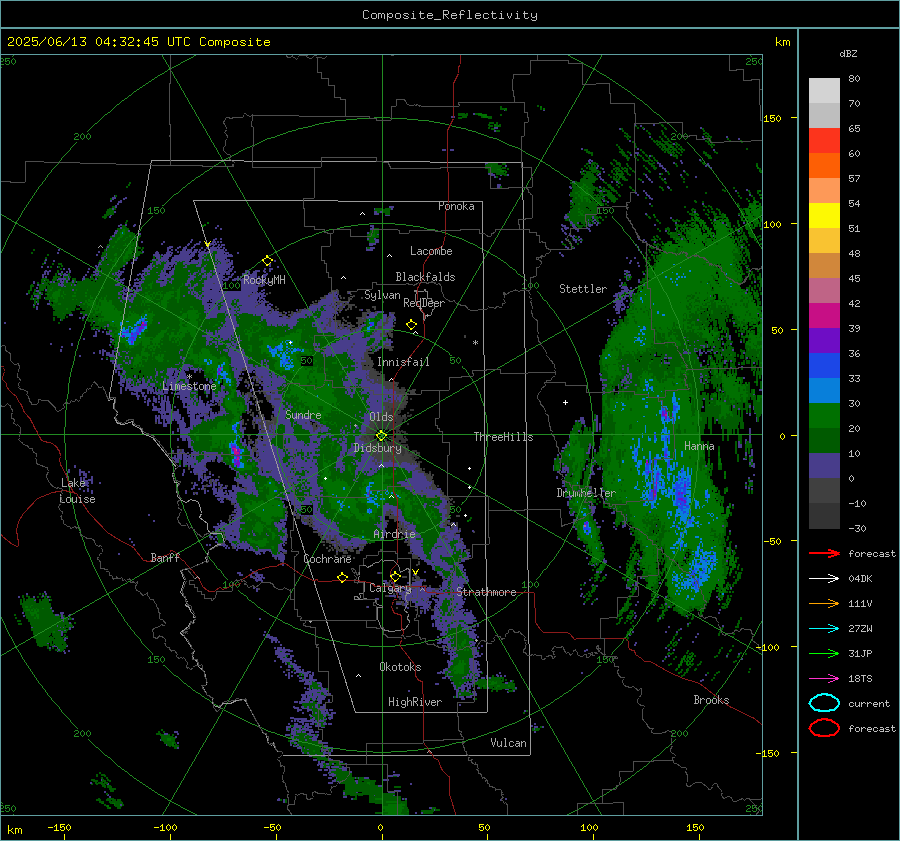Screen dimensions: 900x841
Task: Click the yellow diamond marker above Calgary
Action: (x=395, y=576)
